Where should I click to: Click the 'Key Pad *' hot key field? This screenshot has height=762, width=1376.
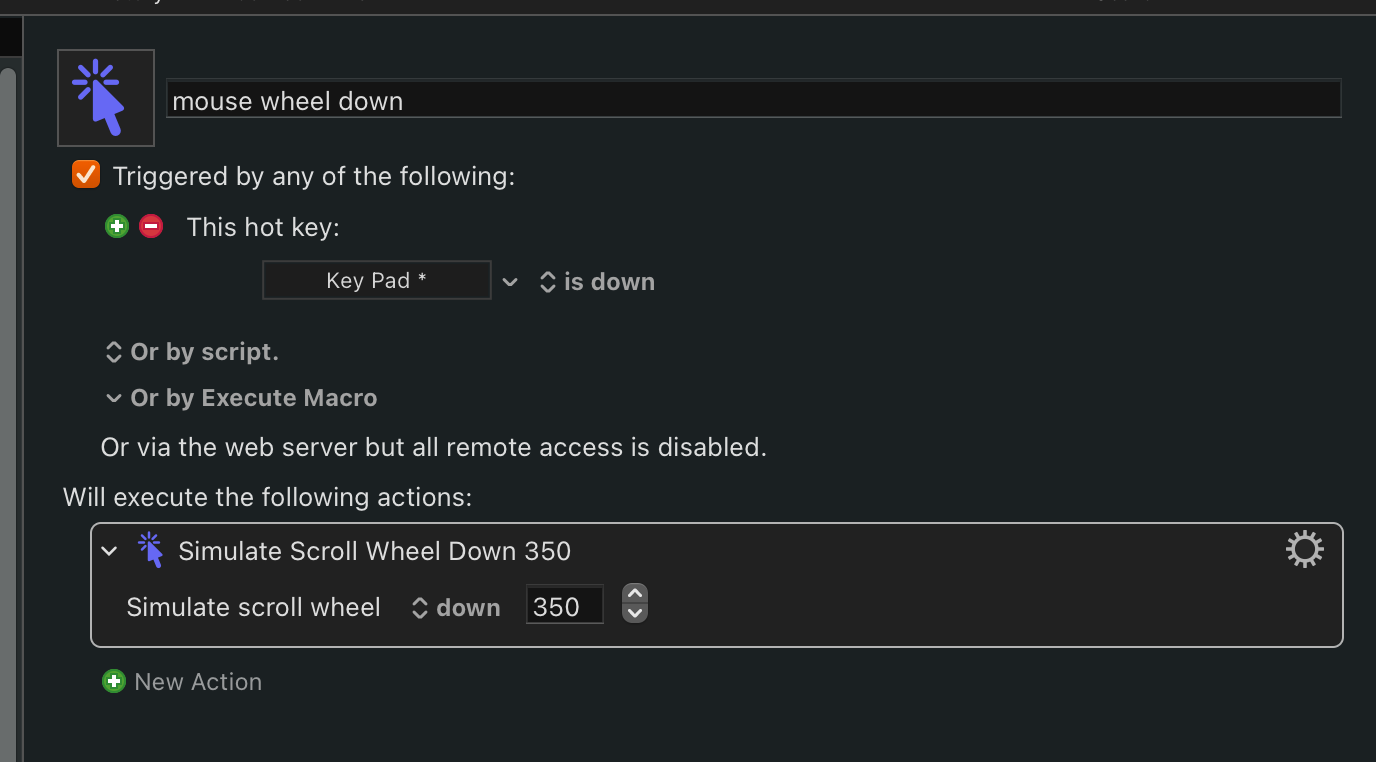pyautogui.click(x=376, y=281)
